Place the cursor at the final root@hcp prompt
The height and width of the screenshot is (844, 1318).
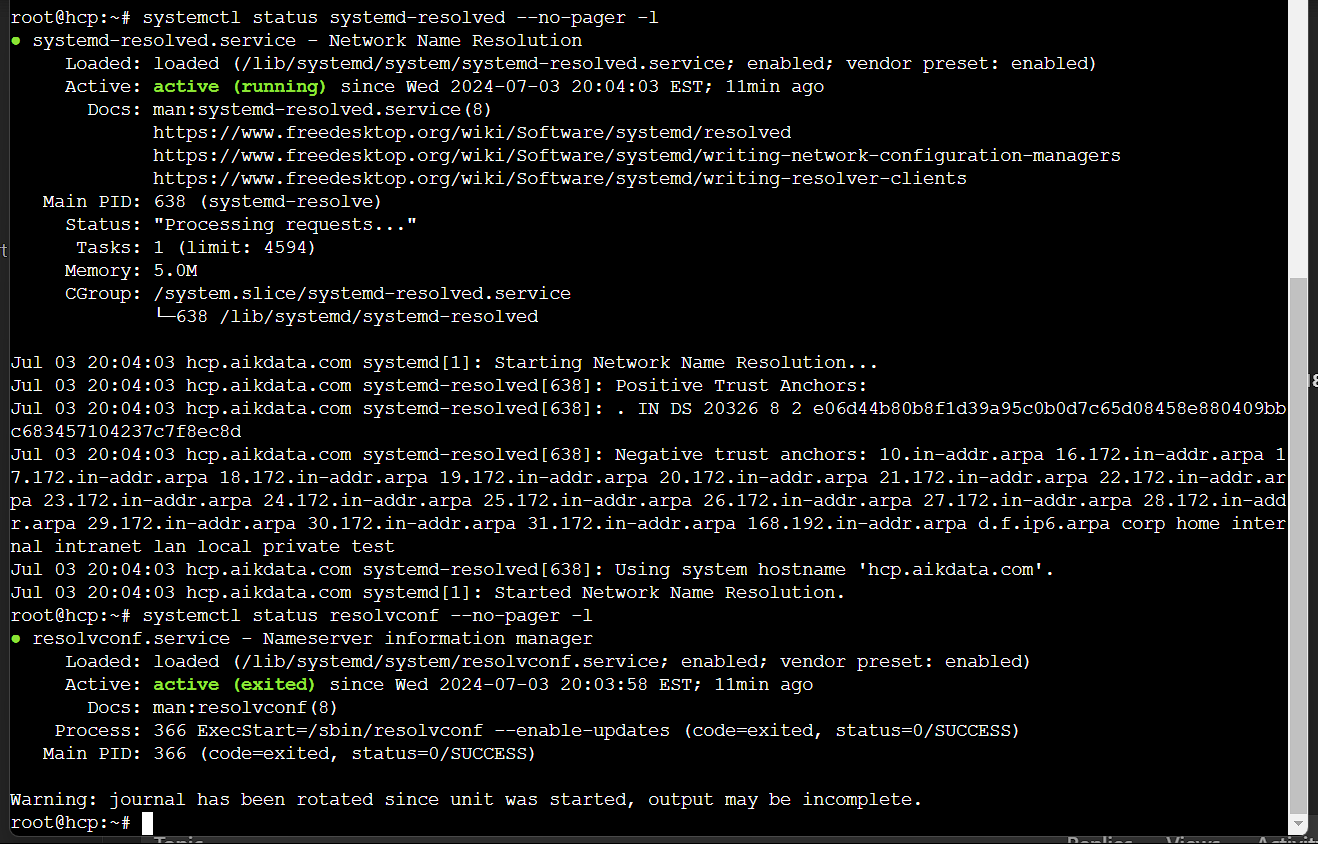pyautogui.click(x=147, y=823)
